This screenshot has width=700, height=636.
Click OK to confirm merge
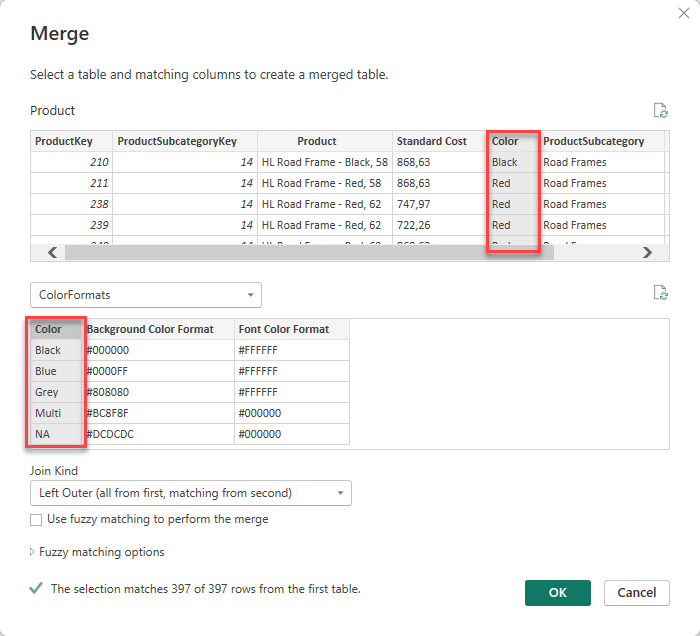point(557,593)
